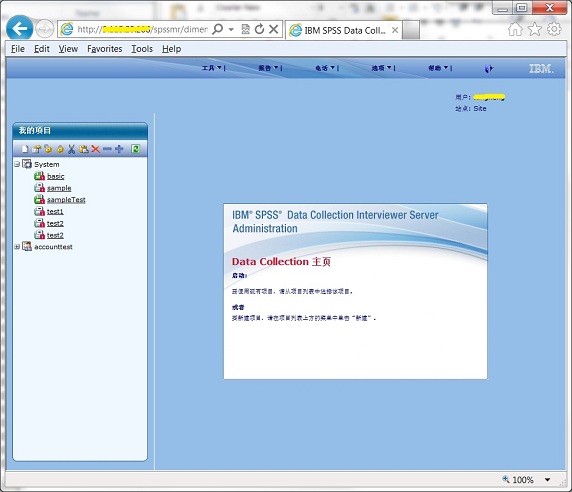Screen dimensions: 572x492
Task: Click the green Refresh list icon
Action: coord(135,149)
